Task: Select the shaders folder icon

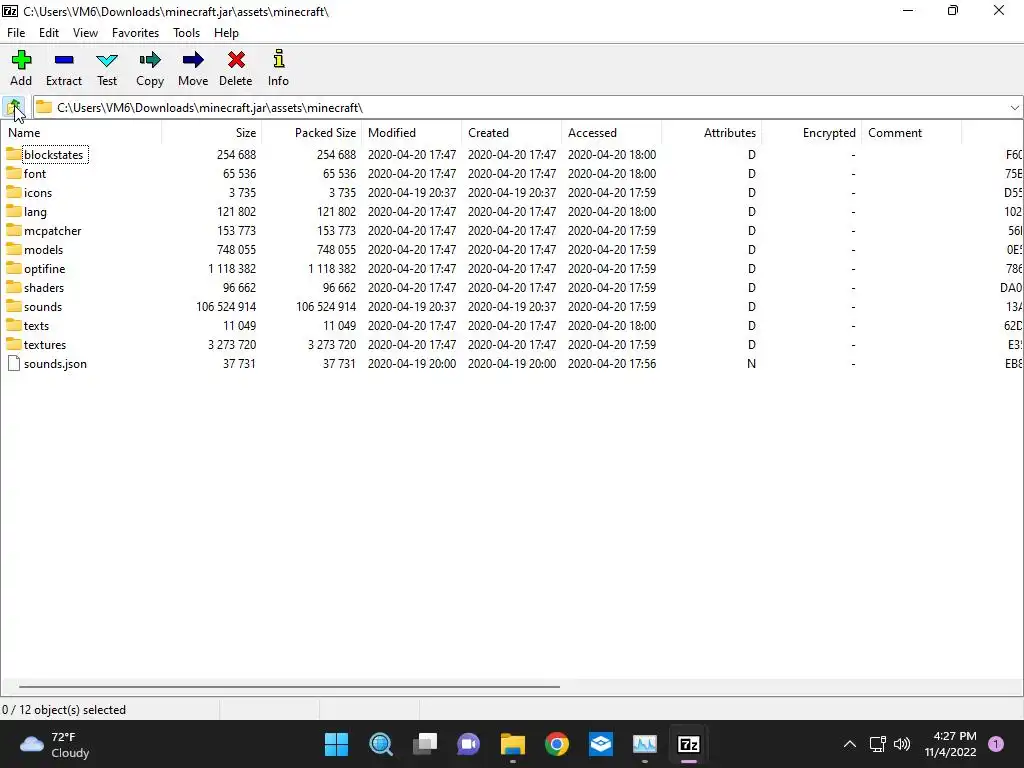Action: (x=14, y=287)
